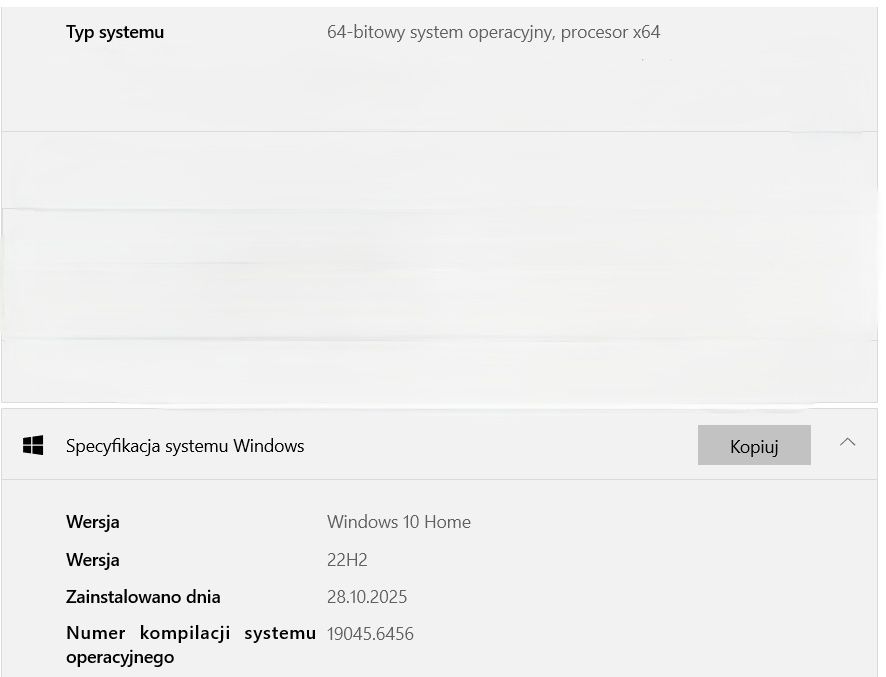Click the Numer kompilacji systemu label
886x677 pixels.
click(190, 633)
